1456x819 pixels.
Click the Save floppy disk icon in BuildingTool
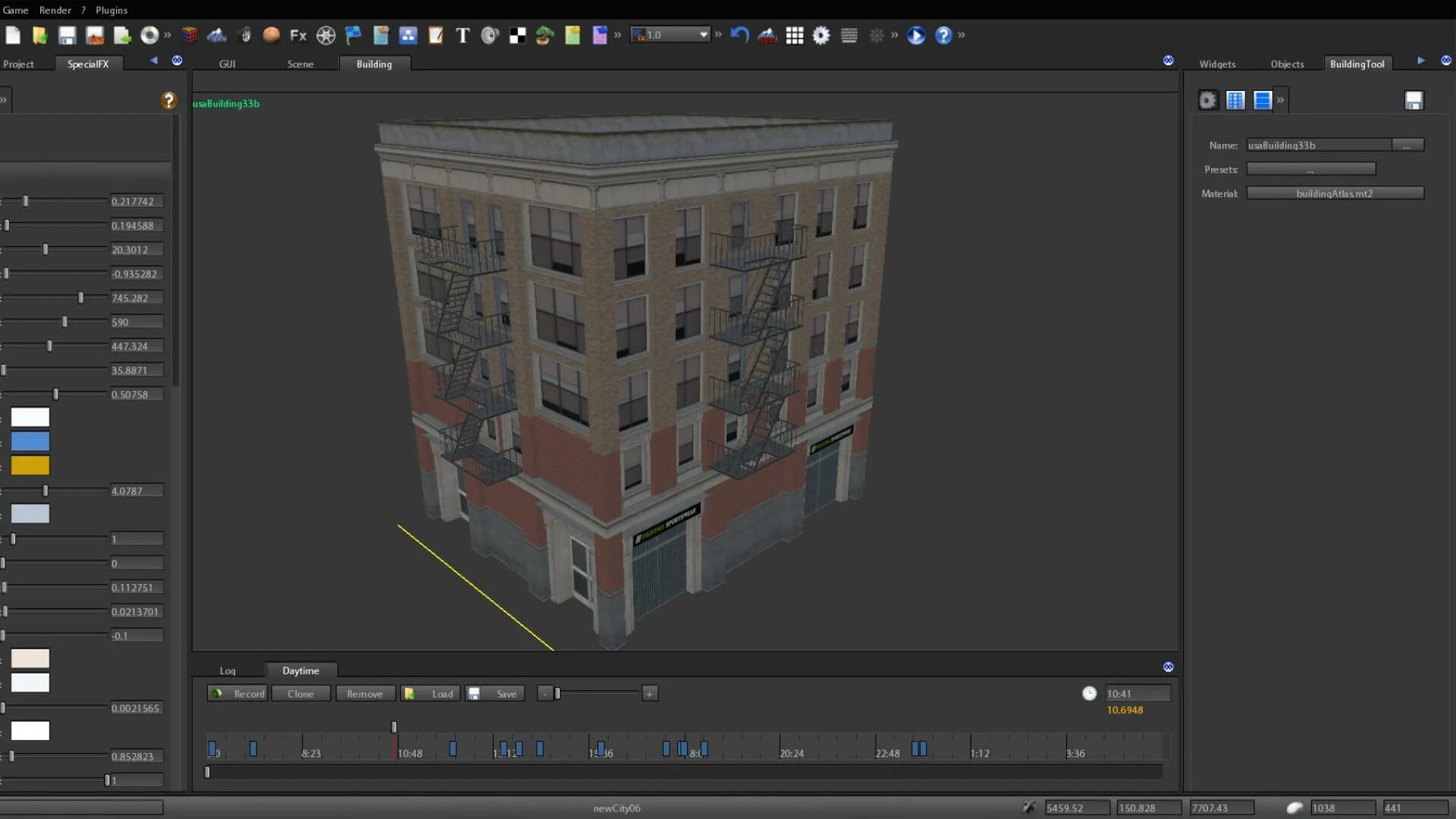click(1414, 99)
